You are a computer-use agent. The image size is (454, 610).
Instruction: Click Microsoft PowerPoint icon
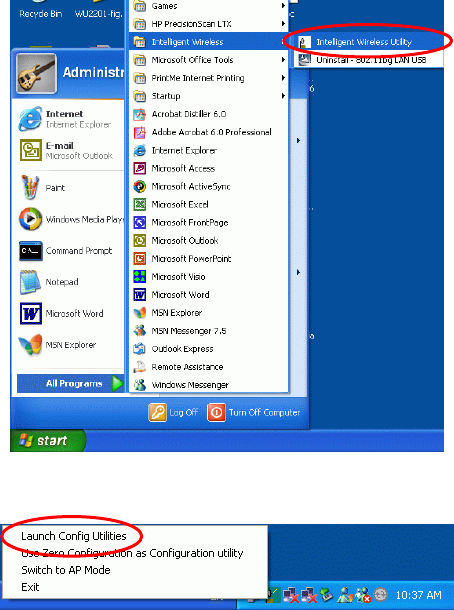tap(139, 258)
